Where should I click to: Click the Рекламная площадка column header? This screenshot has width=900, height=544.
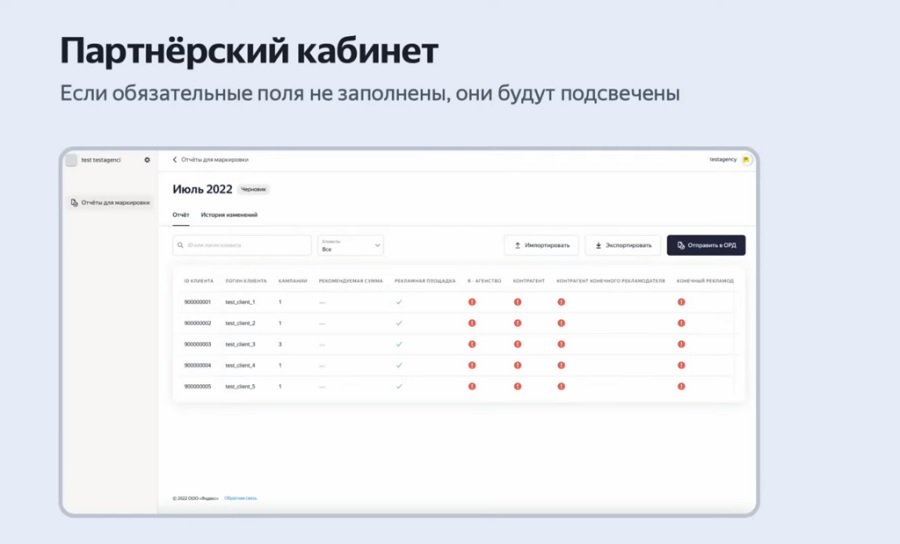click(x=425, y=281)
